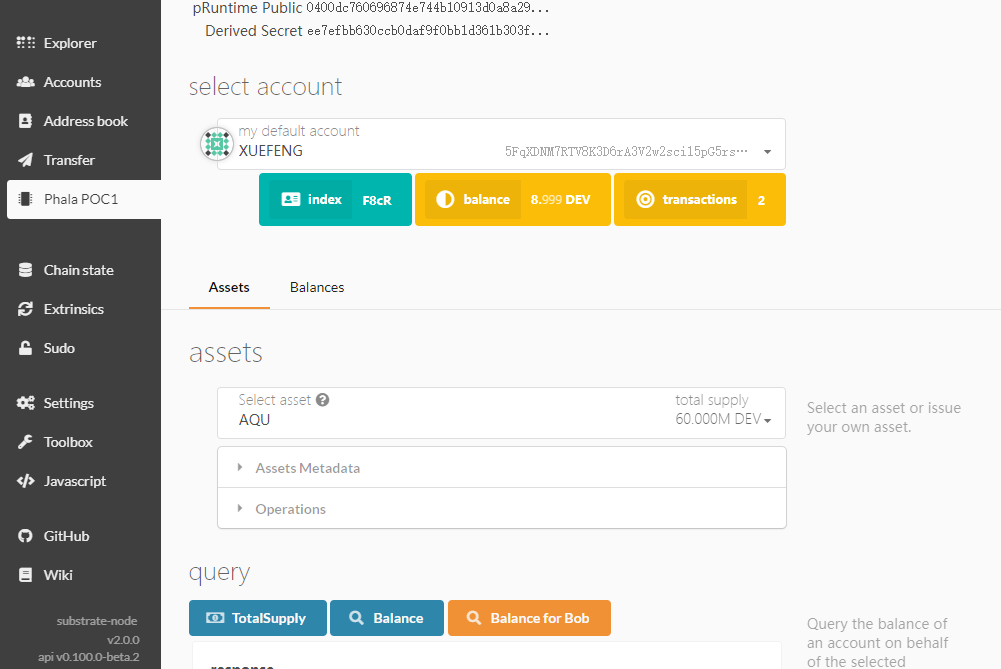Open the GitHub link in the sidebar
The height and width of the screenshot is (669, 1001).
pos(66,536)
